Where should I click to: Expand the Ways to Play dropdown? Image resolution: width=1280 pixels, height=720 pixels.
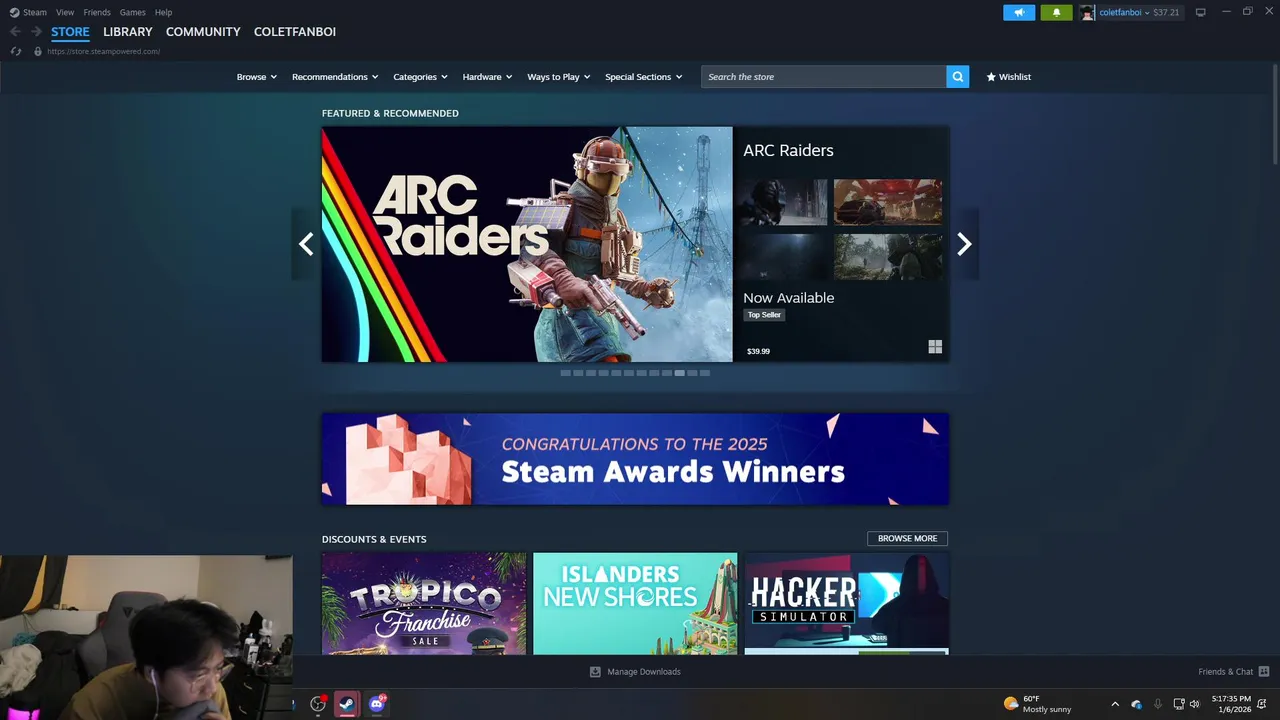pos(559,77)
